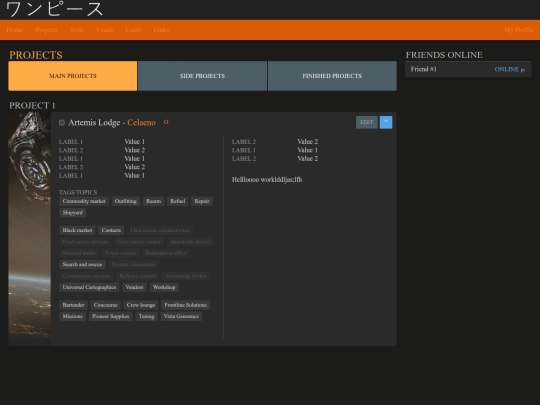Click the PROJECT 1 heading

point(32,105)
